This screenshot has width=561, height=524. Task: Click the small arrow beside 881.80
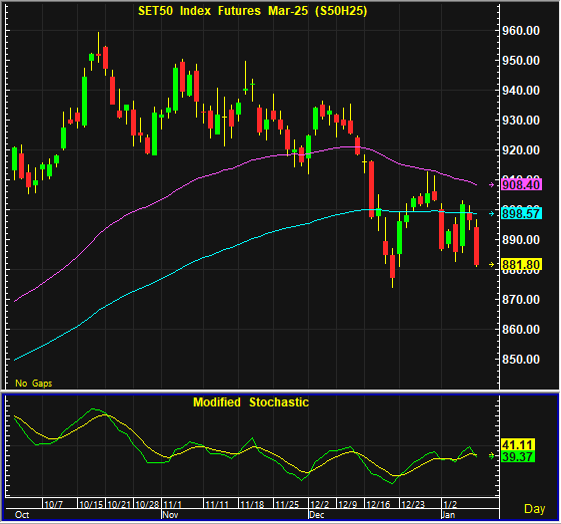[492, 265]
